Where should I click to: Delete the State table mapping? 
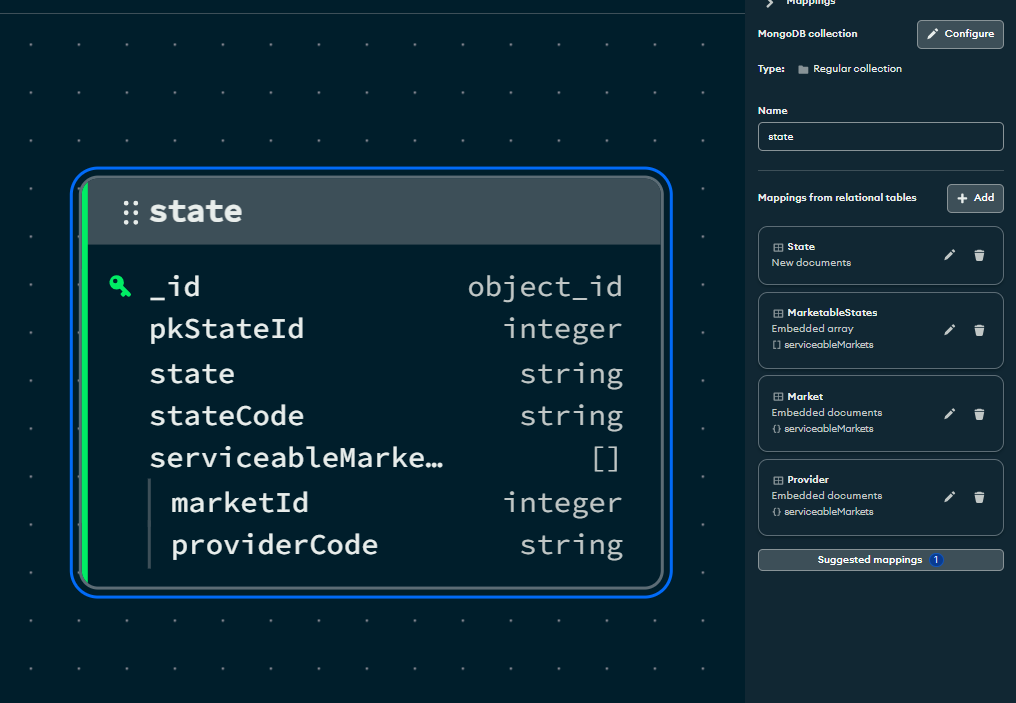pos(979,255)
